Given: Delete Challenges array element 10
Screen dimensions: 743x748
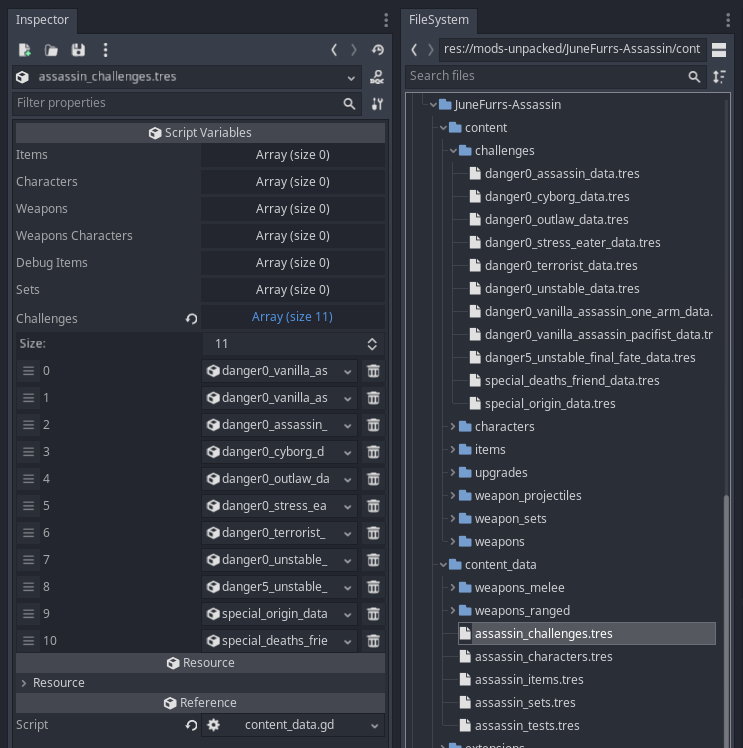Looking at the screenshot, I should click(373, 641).
